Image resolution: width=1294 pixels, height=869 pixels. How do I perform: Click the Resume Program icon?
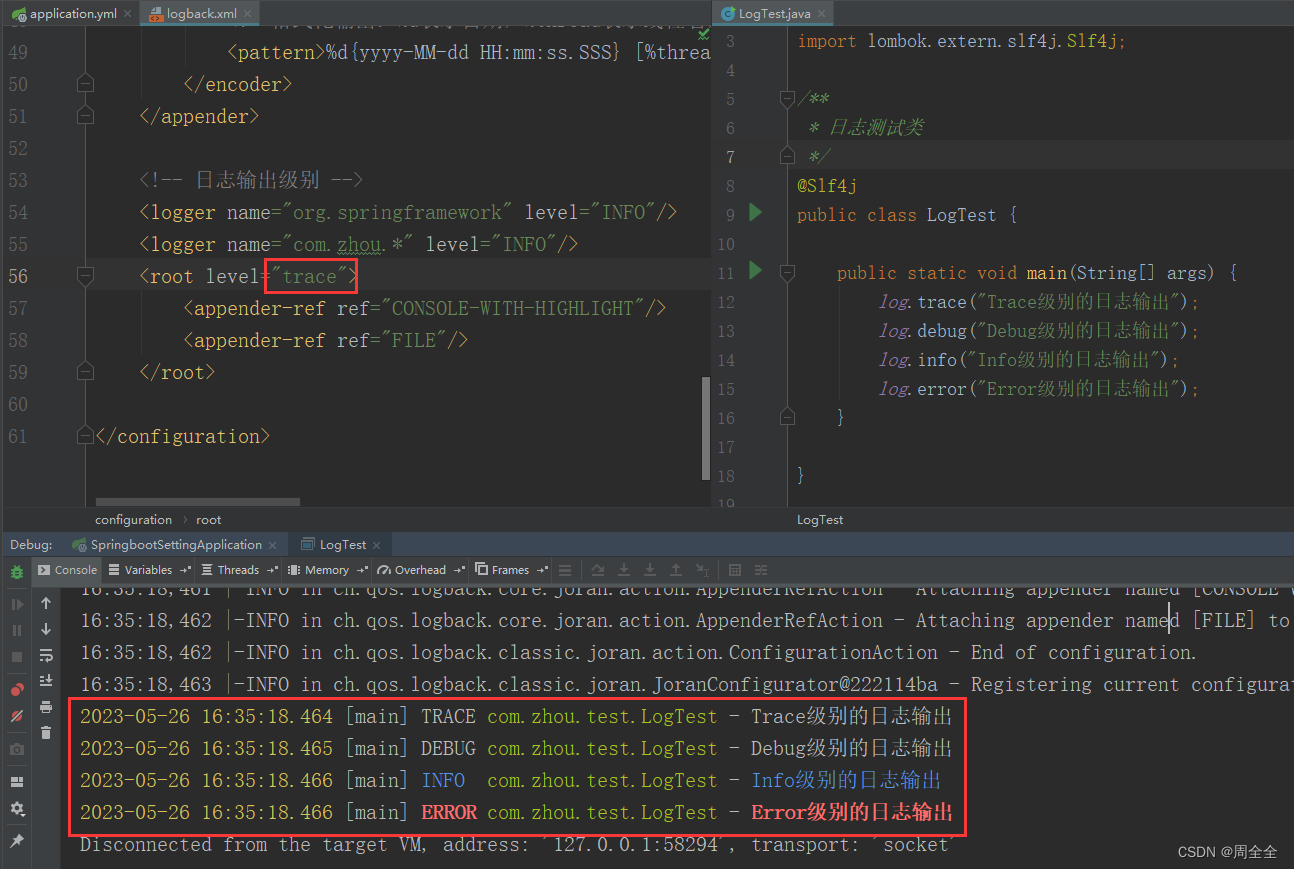coord(17,605)
